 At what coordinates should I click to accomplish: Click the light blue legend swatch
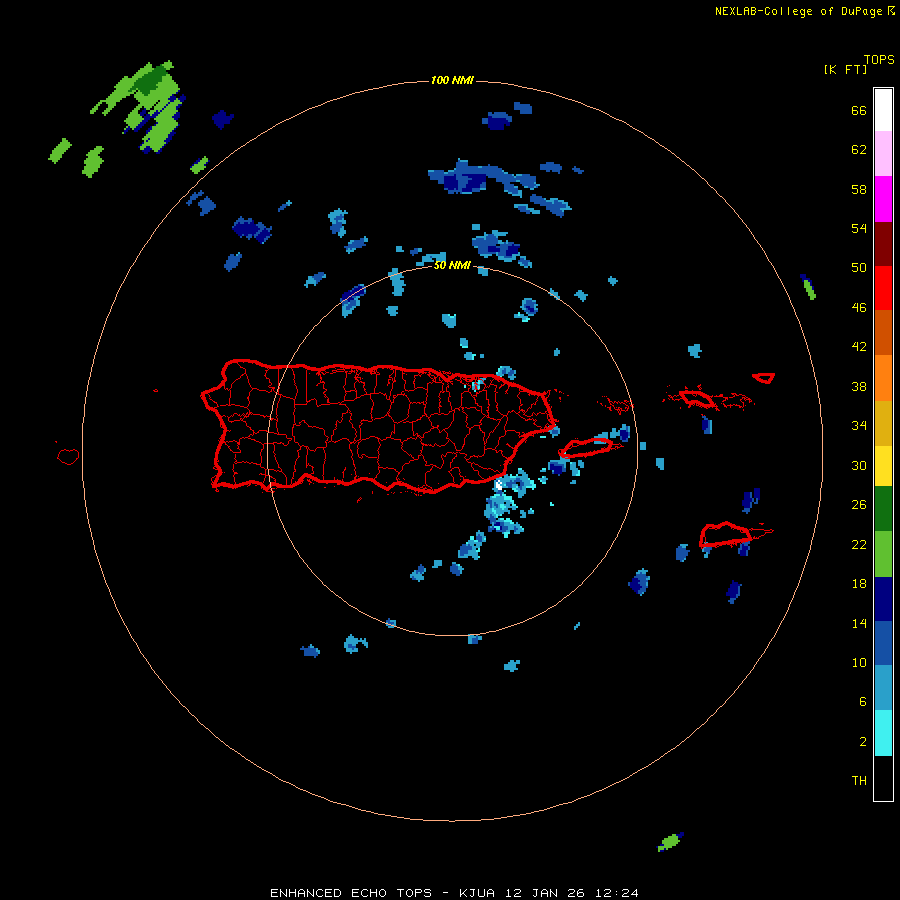(x=883, y=688)
